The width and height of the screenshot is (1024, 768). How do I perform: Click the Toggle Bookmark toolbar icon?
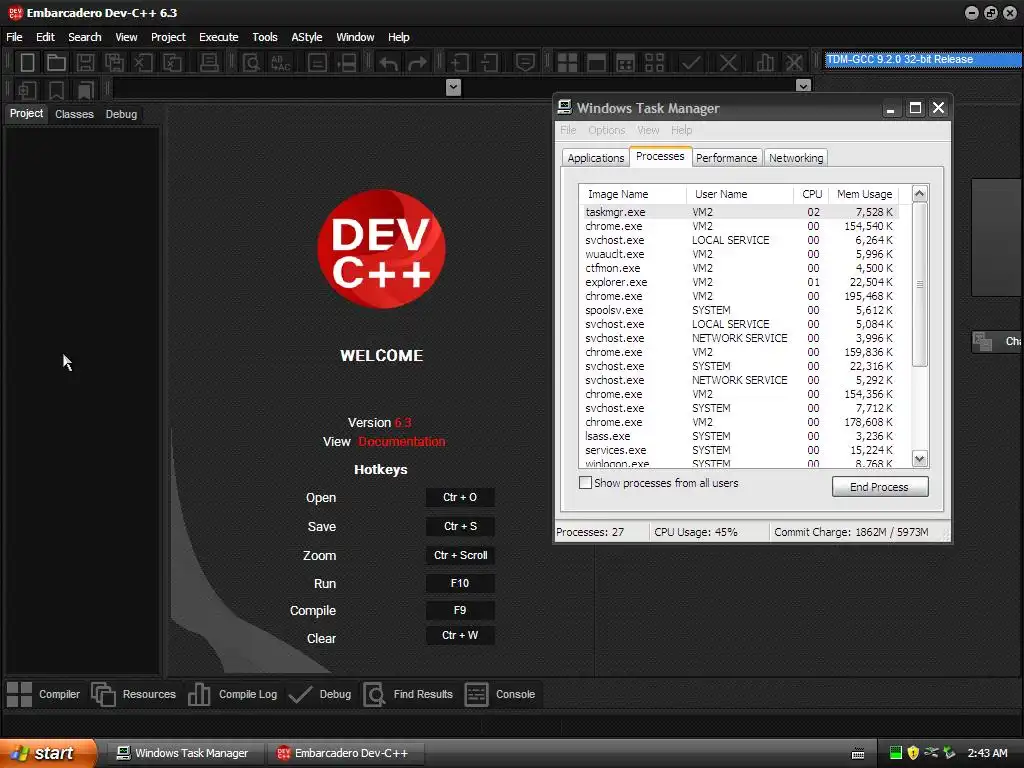click(56, 89)
